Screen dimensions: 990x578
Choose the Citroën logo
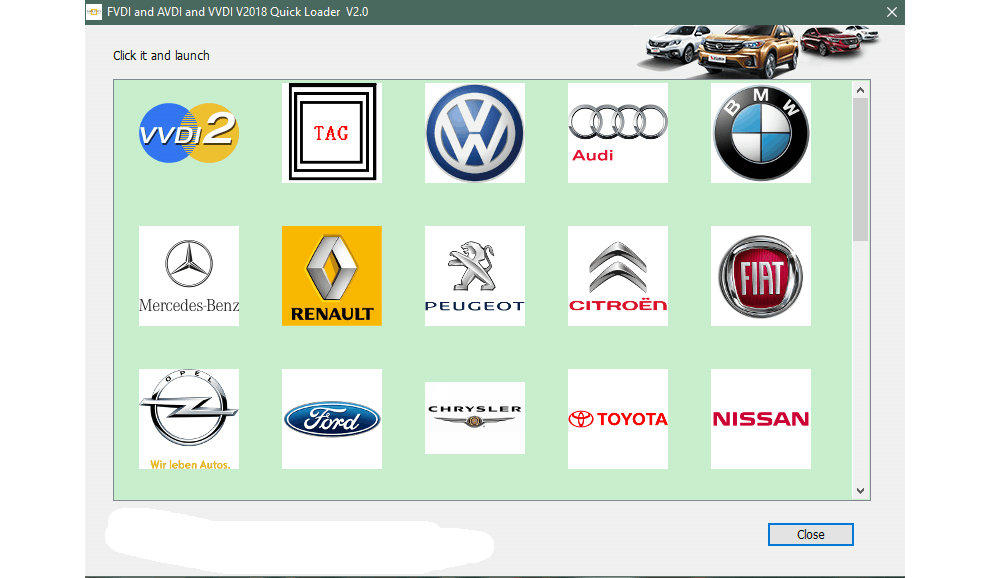pos(618,276)
